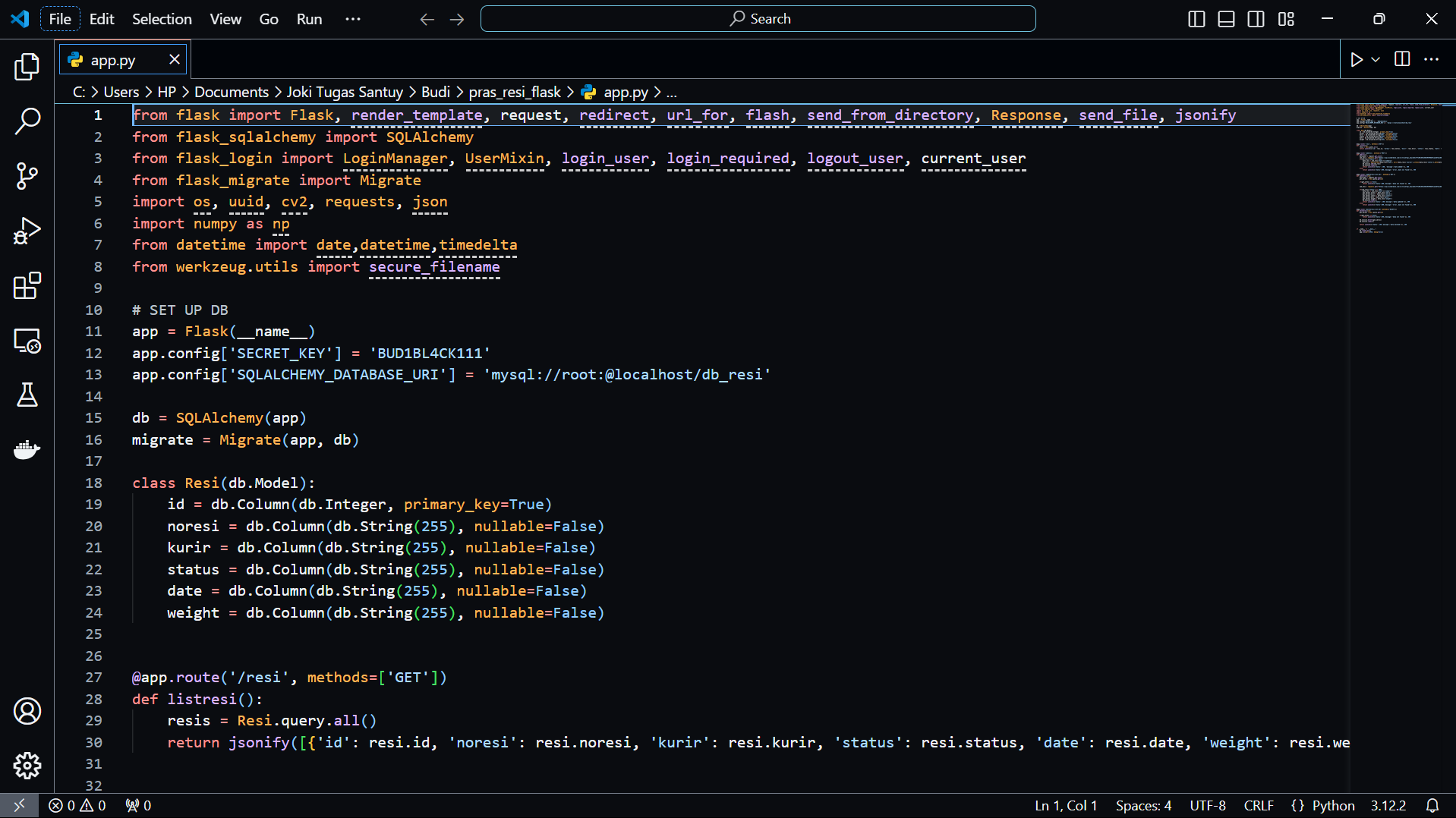The height and width of the screenshot is (818, 1456).
Task: Open the Source Control view
Action: click(x=27, y=176)
